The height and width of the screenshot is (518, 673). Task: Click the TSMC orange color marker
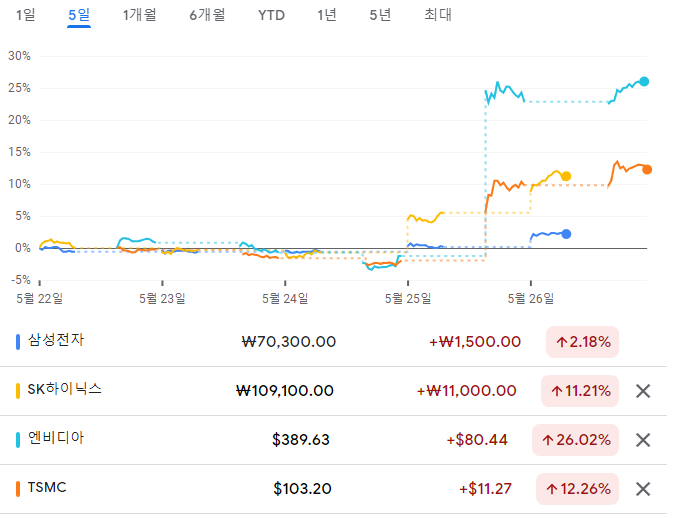point(18,489)
